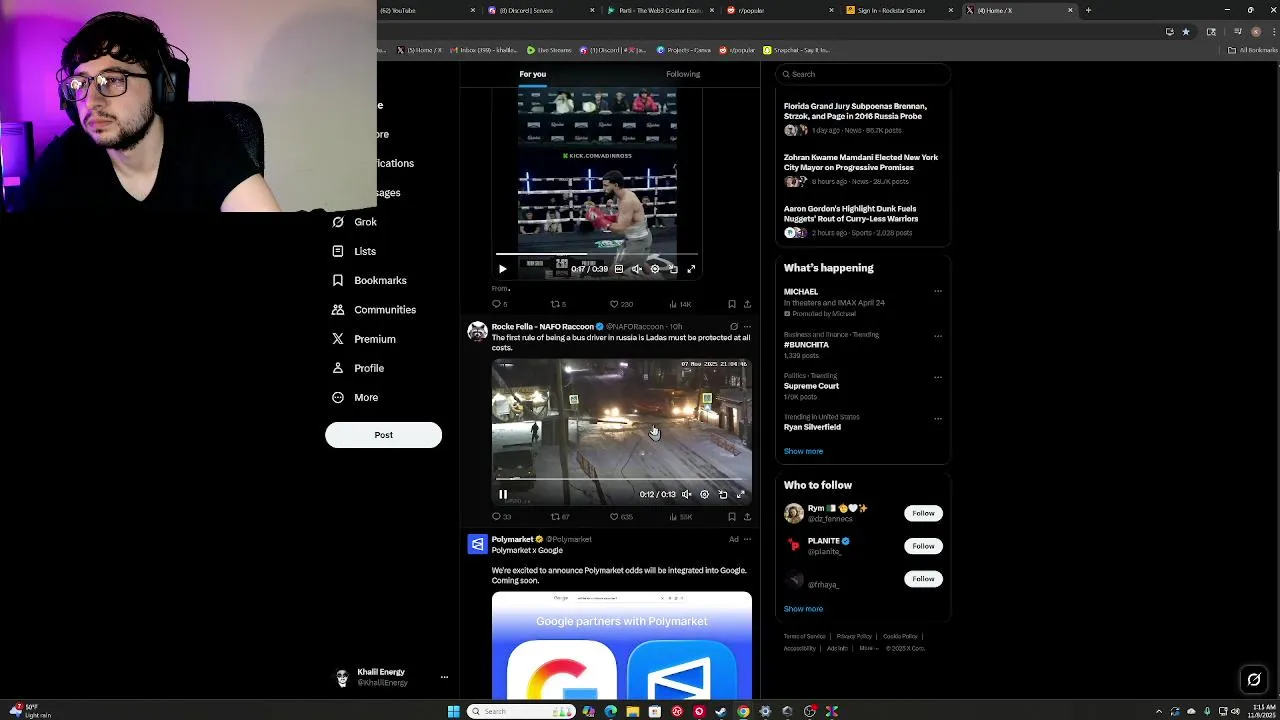Show more under Who to follow
The height and width of the screenshot is (720, 1280).
pyautogui.click(x=803, y=609)
